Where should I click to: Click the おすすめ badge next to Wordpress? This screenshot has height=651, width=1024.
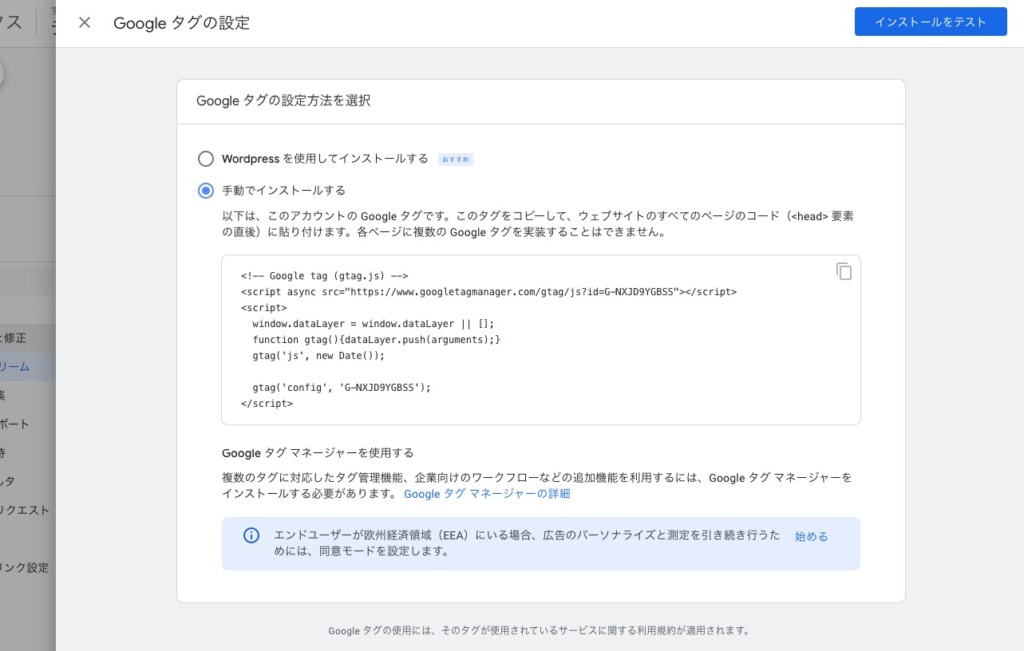[455, 159]
